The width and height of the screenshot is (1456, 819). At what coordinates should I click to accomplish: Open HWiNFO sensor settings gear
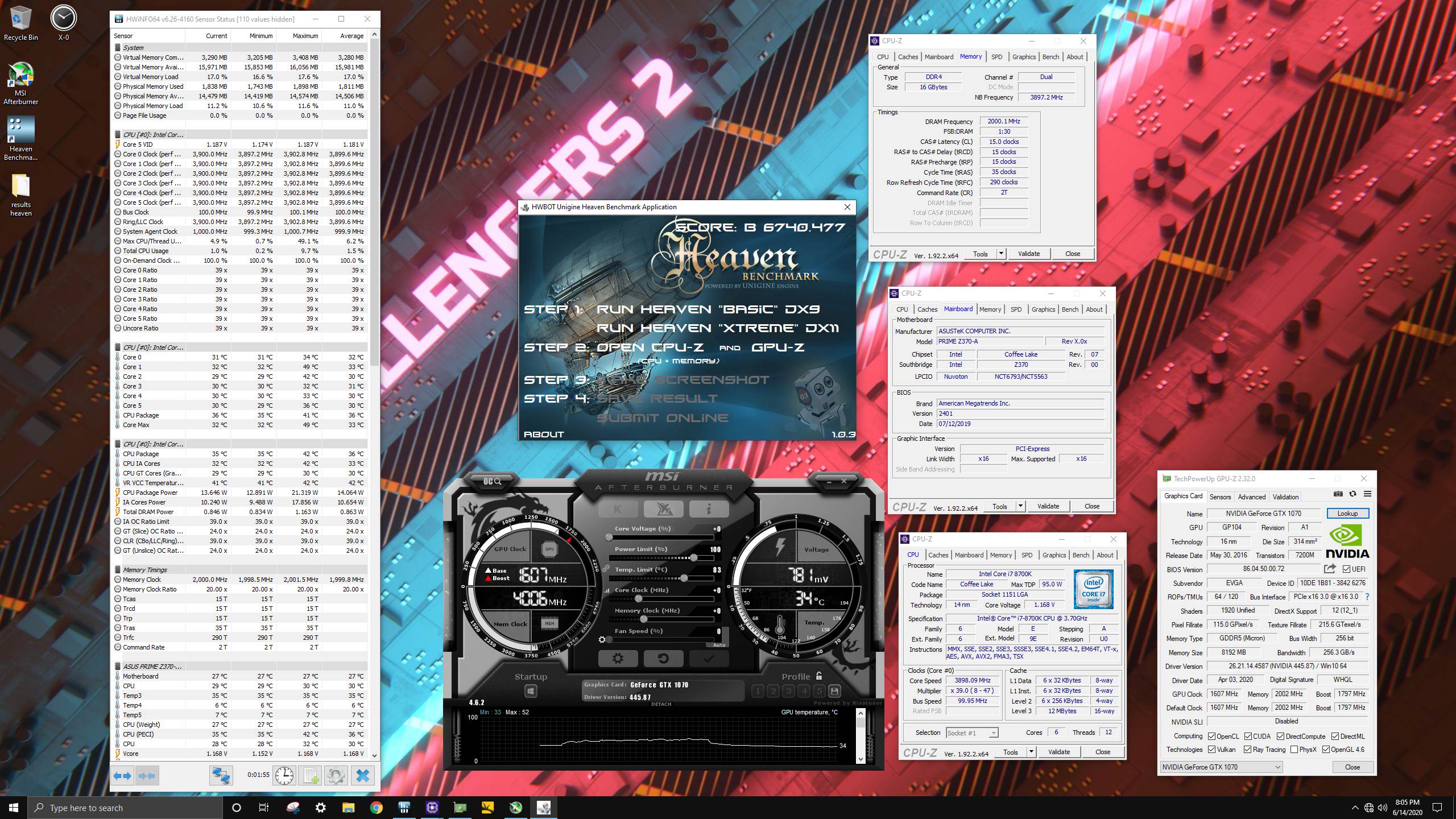pyautogui.click(x=336, y=776)
